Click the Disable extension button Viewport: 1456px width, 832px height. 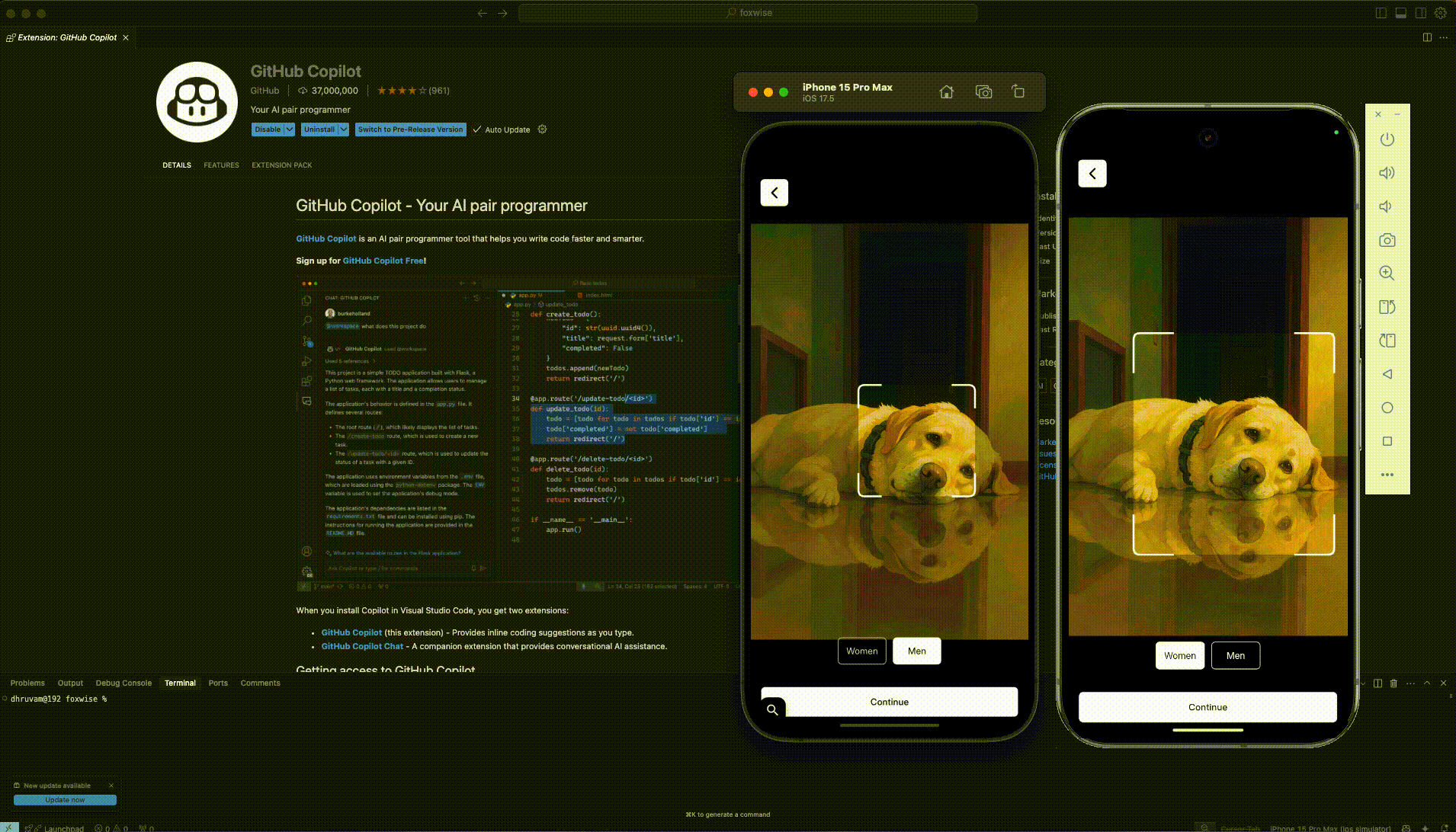[x=268, y=130]
